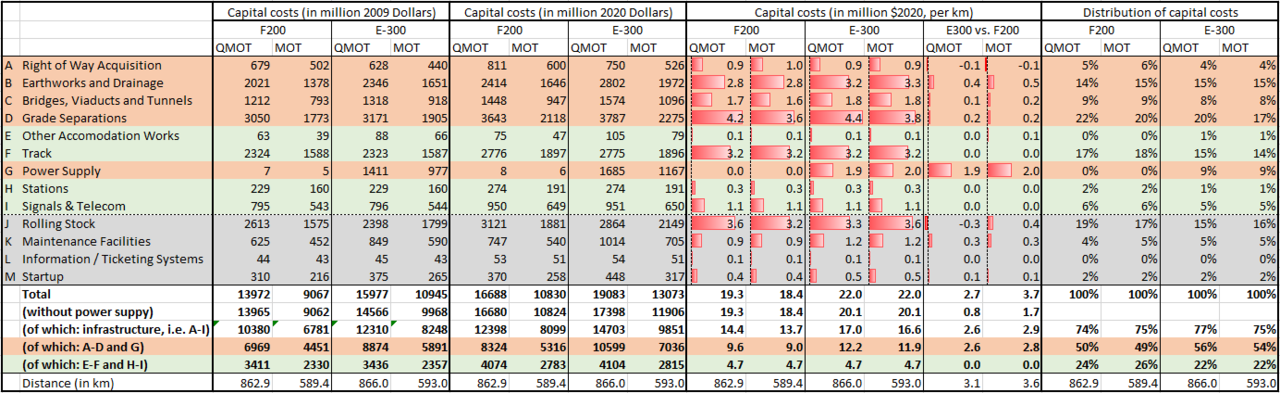Select the row letter 'A' cell
The width and height of the screenshot is (1280, 393).
tap(10, 65)
